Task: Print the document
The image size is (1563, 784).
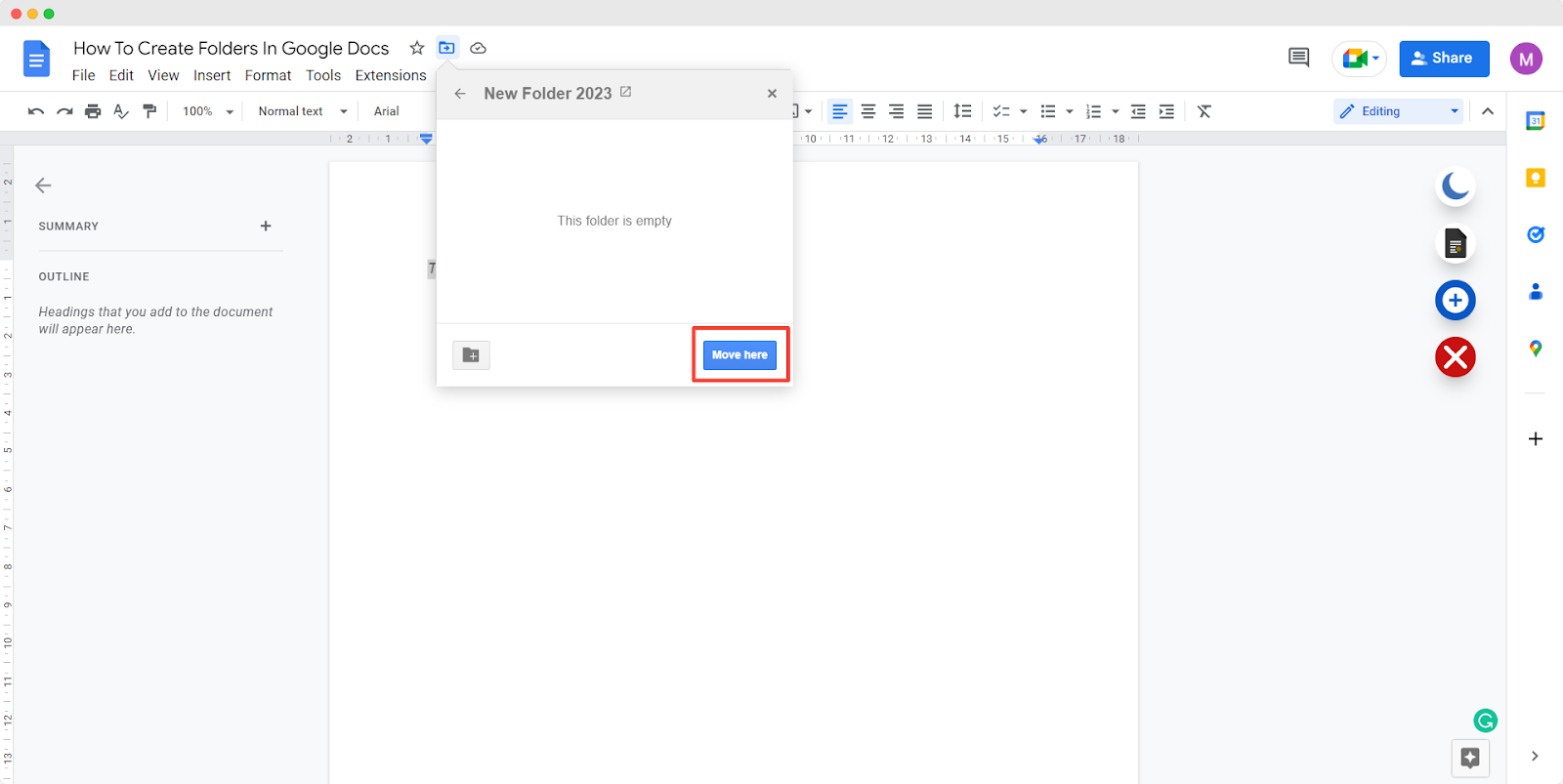Action: tap(93, 111)
